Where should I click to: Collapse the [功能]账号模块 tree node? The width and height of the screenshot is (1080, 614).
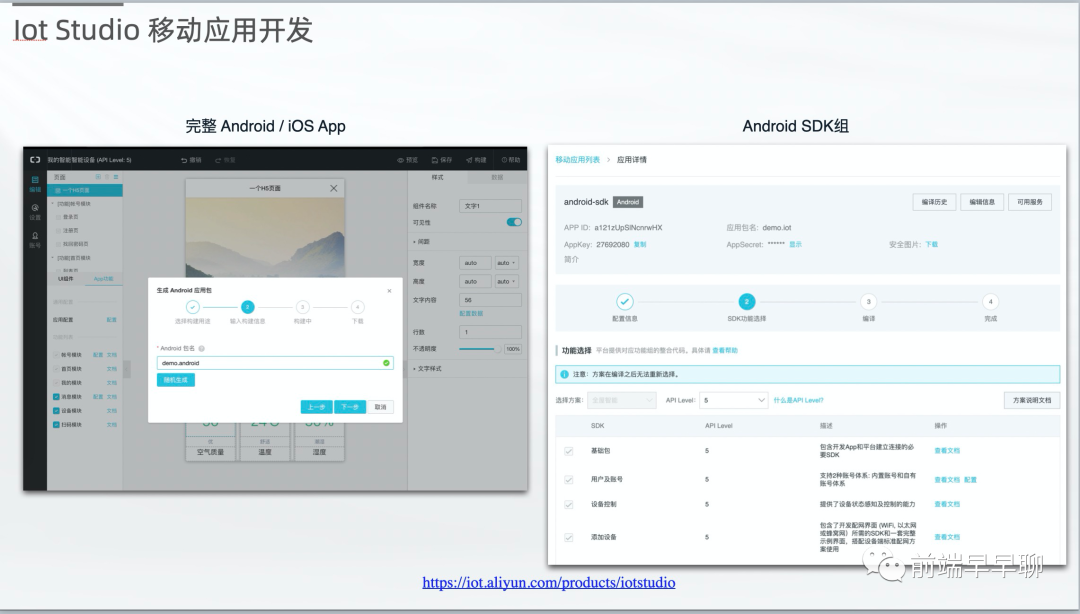(x=52, y=204)
